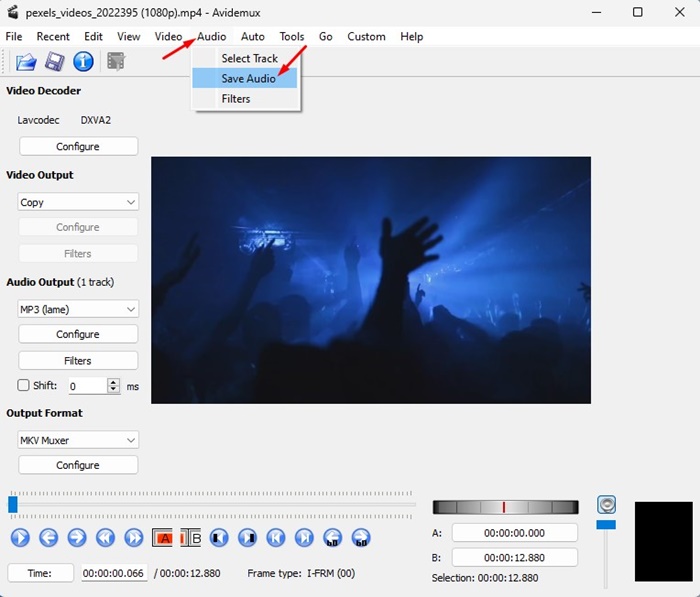Click Video Decoder Configure button

click(78, 146)
